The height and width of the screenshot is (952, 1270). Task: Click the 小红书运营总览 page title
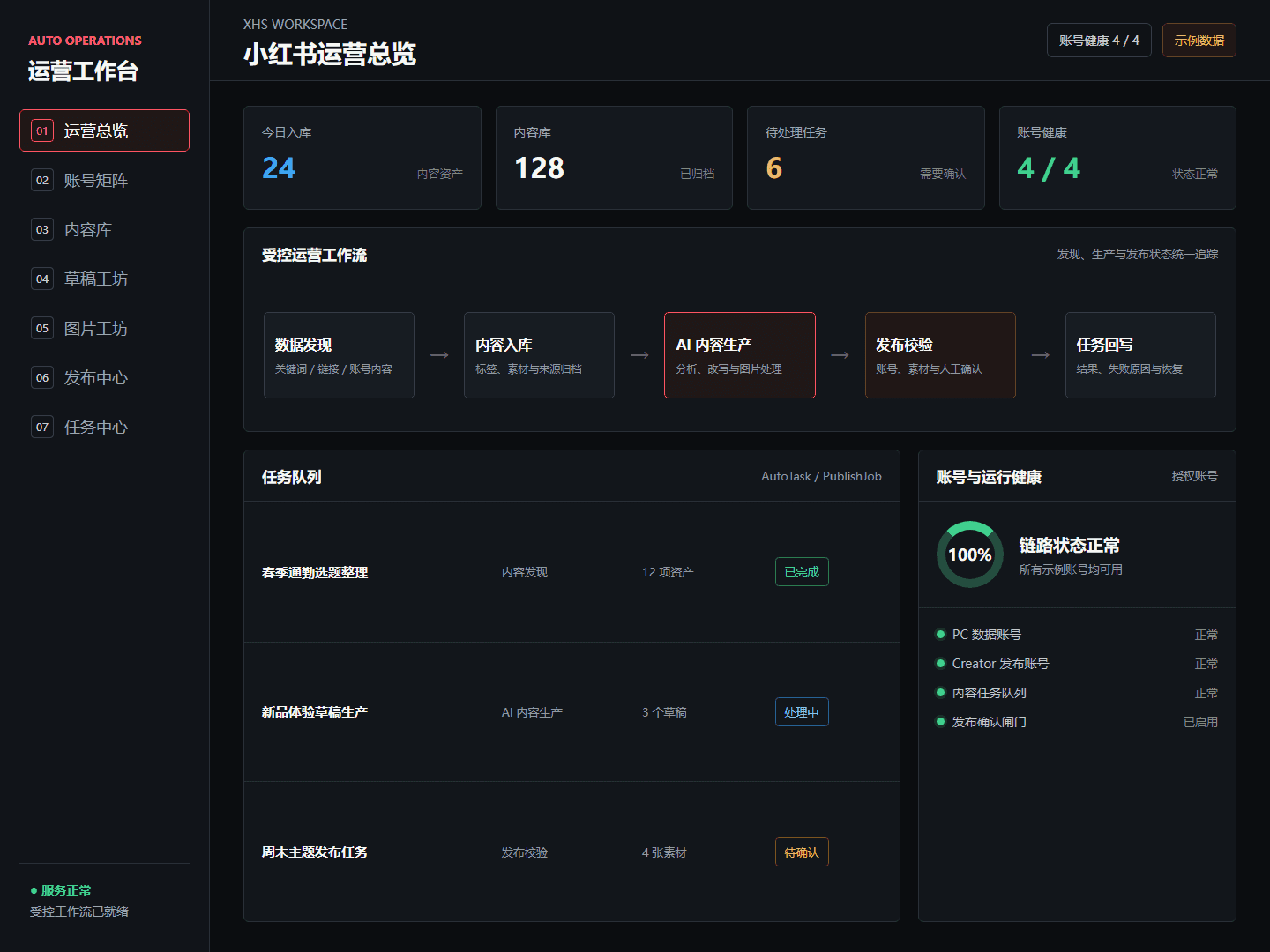coord(330,55)
